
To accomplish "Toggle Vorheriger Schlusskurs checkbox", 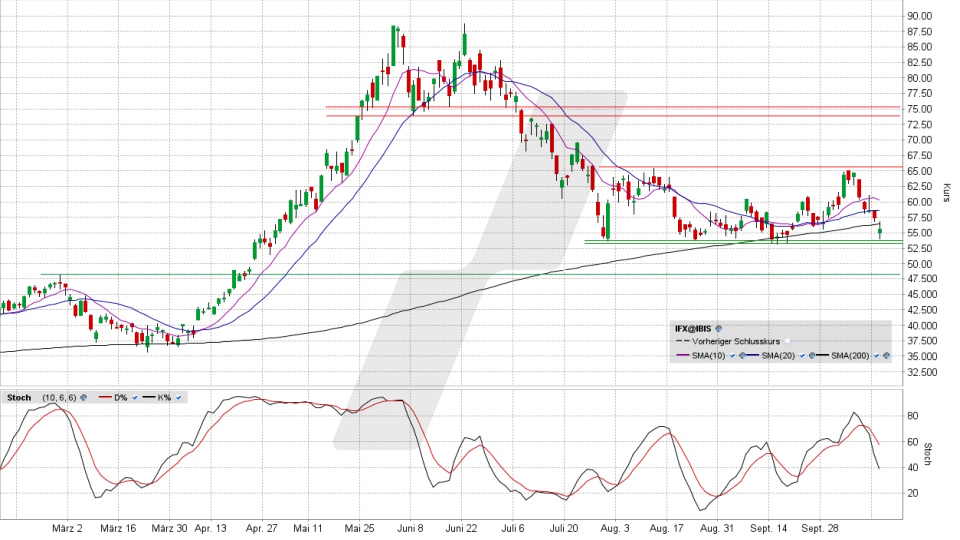I will 787,342.
